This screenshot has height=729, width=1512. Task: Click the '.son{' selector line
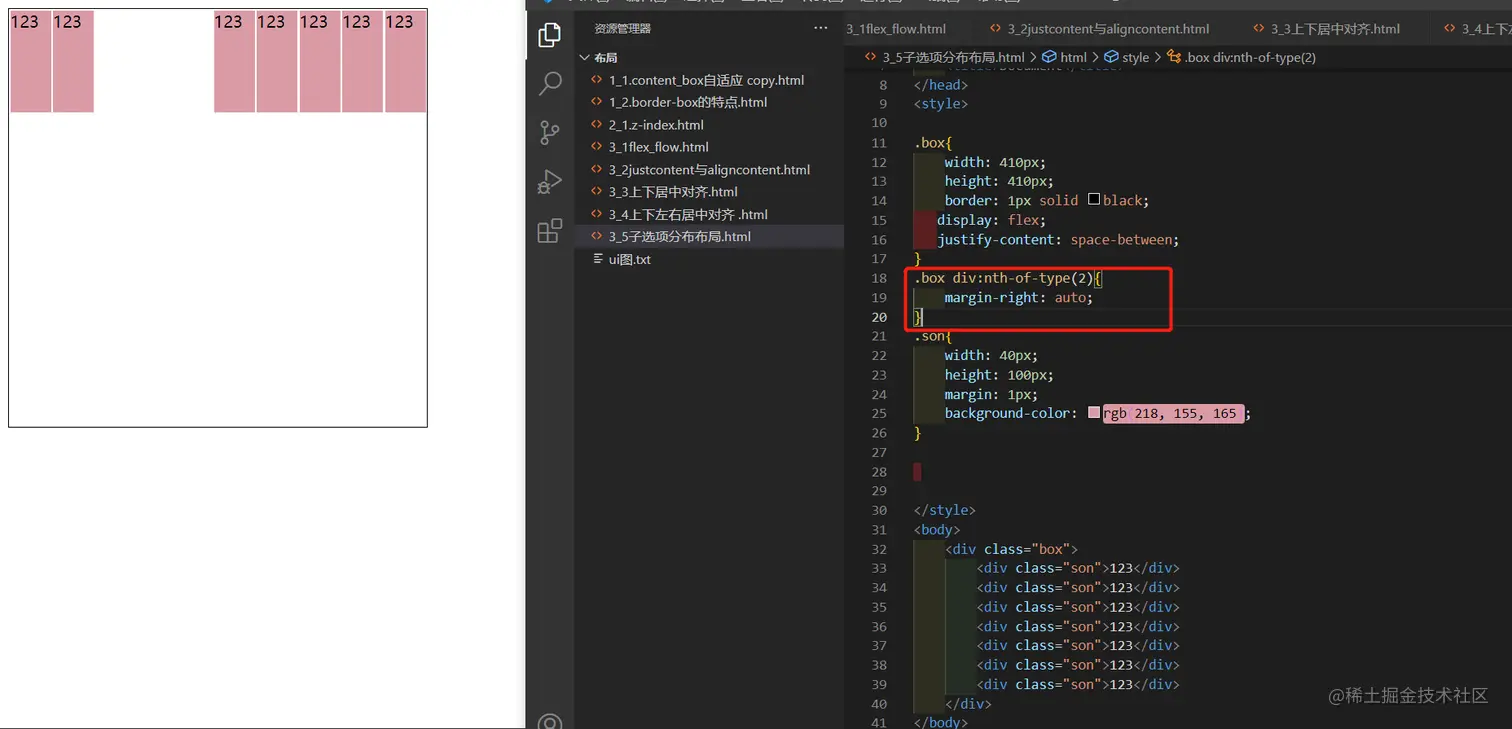(933, 336)
